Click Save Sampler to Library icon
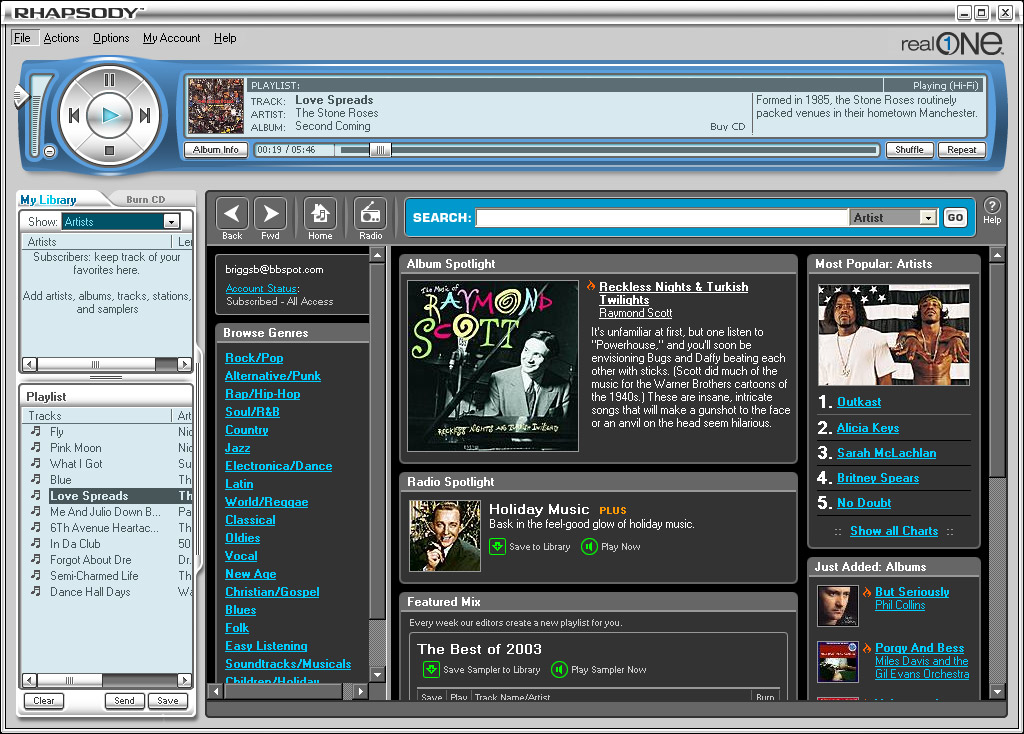Screen dimensions: 1024x734 [x=431, y=669]
